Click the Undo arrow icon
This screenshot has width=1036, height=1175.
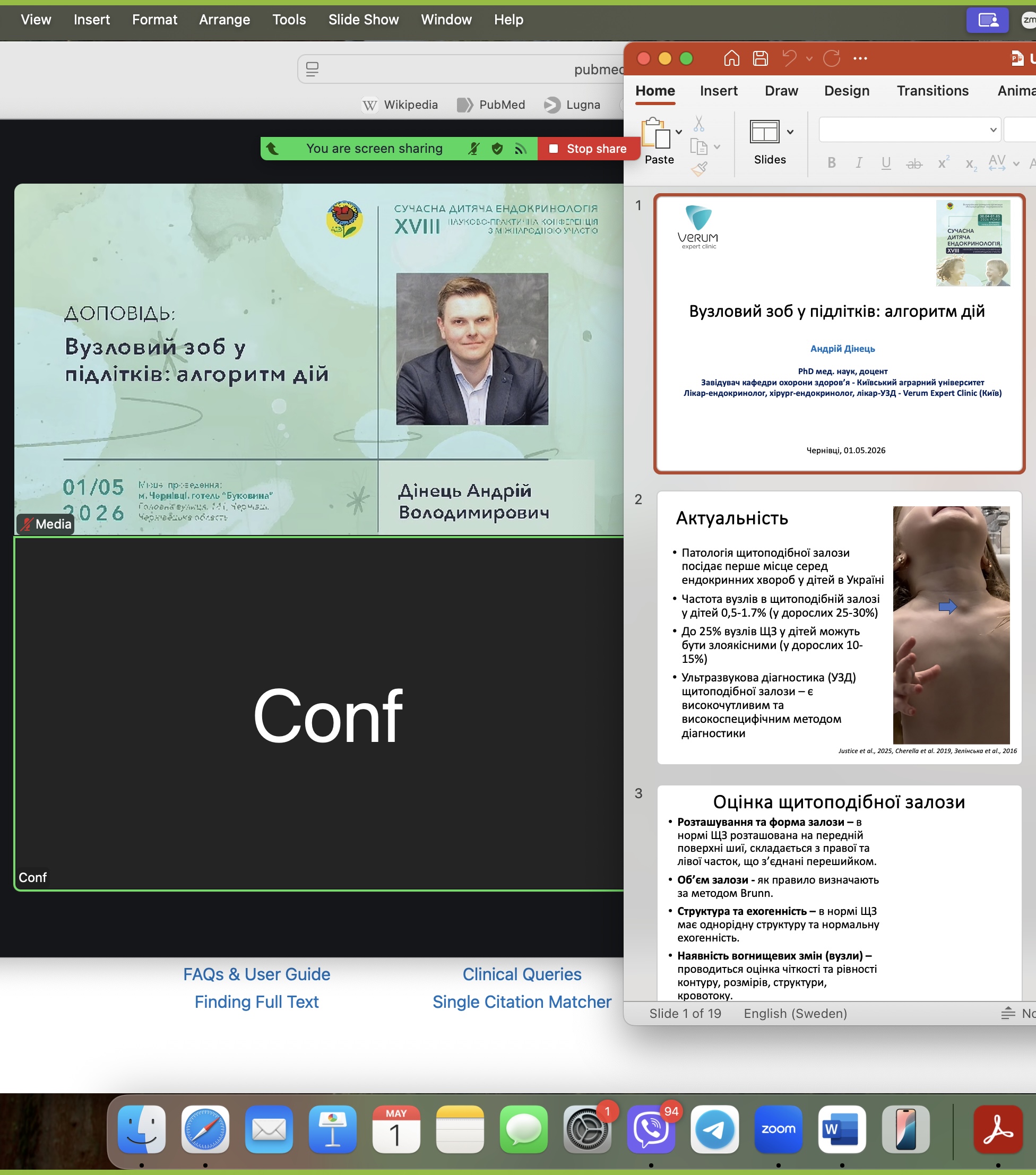(790, 58)
